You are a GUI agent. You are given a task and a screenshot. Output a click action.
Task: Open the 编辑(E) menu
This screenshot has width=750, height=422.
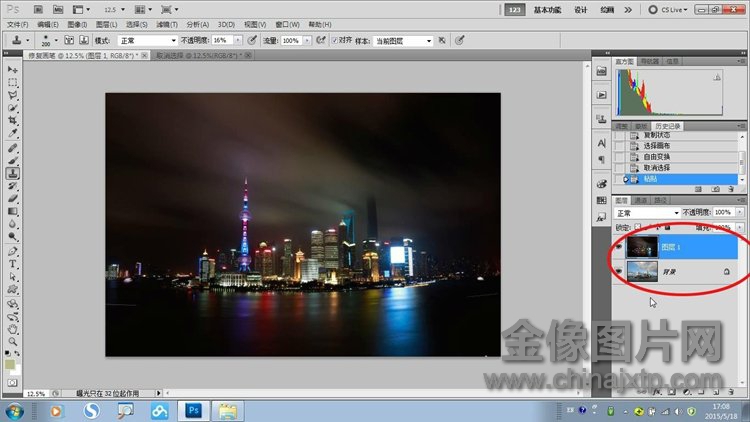tap(48, 24)
